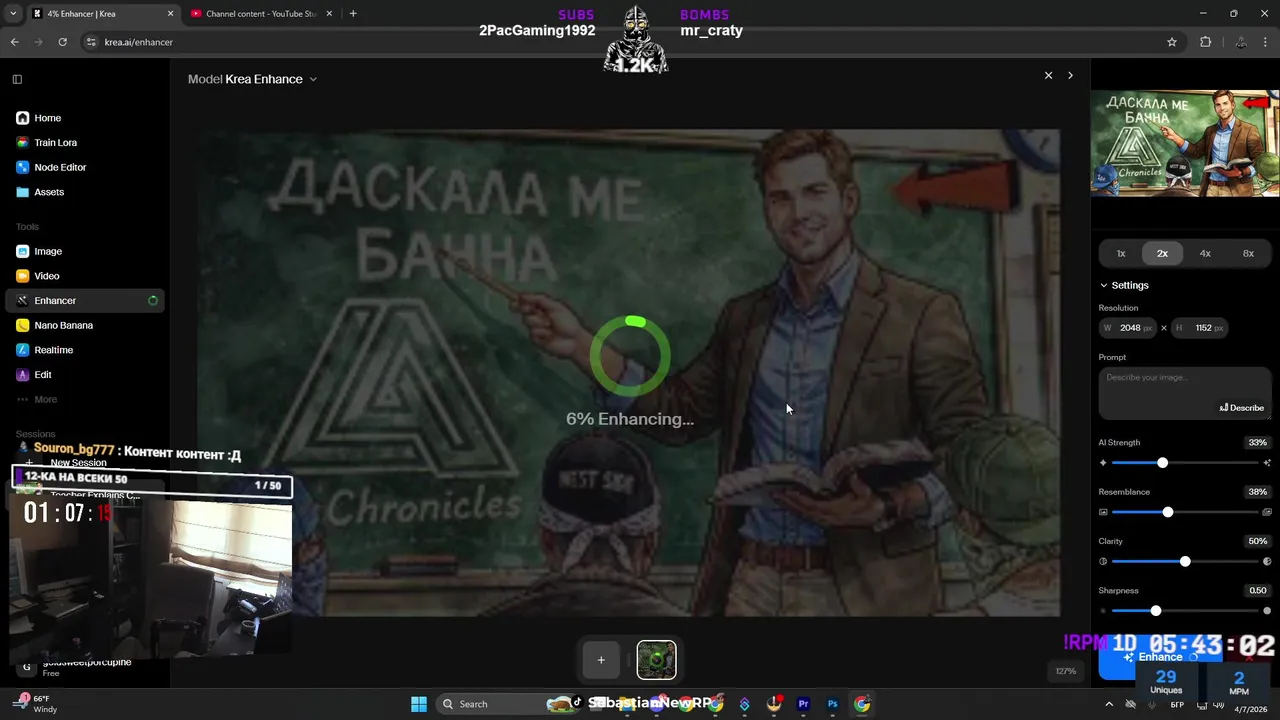Viewport: 1280px width, 720px height.
Task: Open tab search dropdown arrow
Action: (14, 14)
